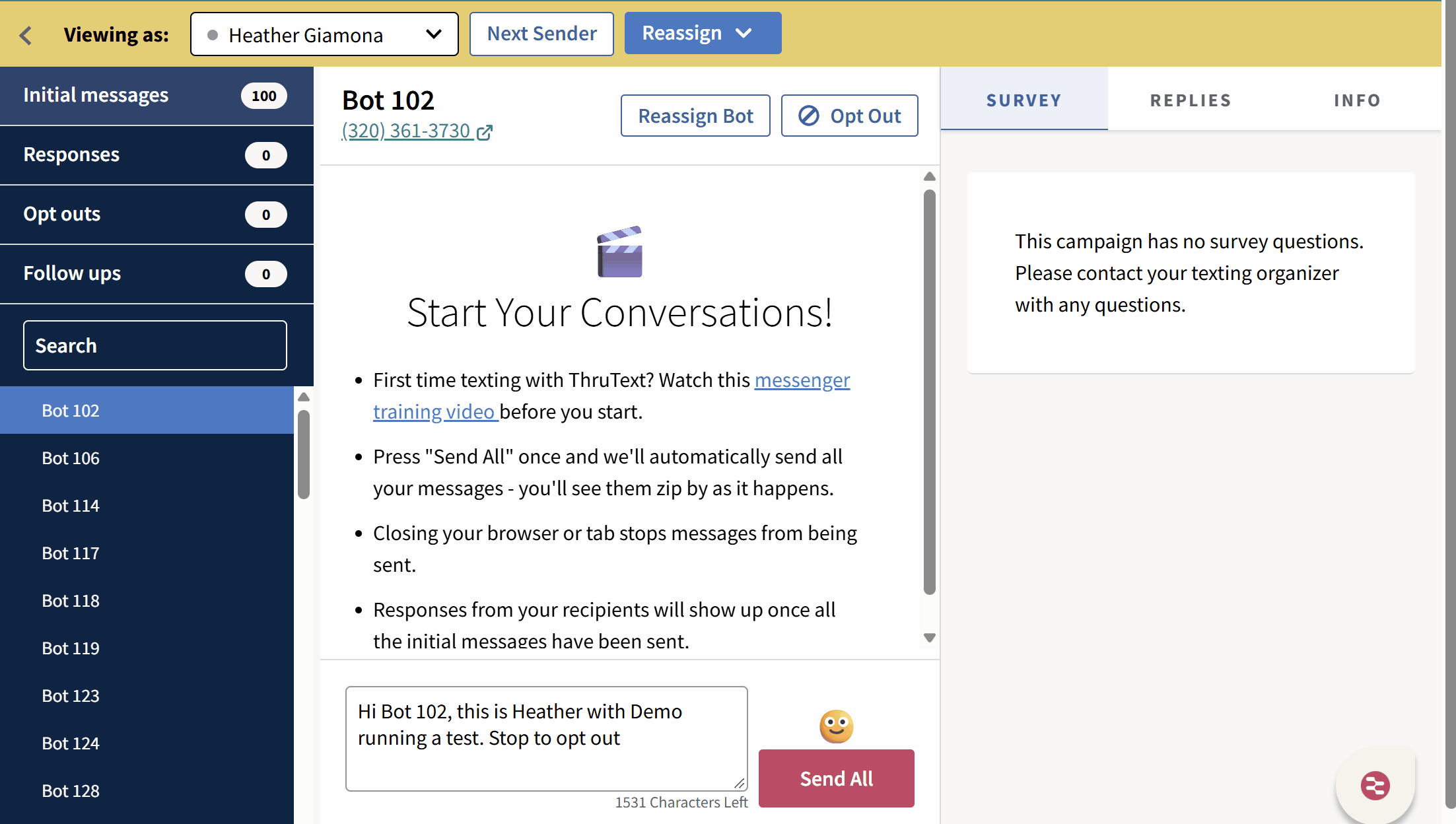The width and height of the screenshot is (1456, 824).
Task: Click the conversation scrollbar down arrow
Action: pos(930,638)
